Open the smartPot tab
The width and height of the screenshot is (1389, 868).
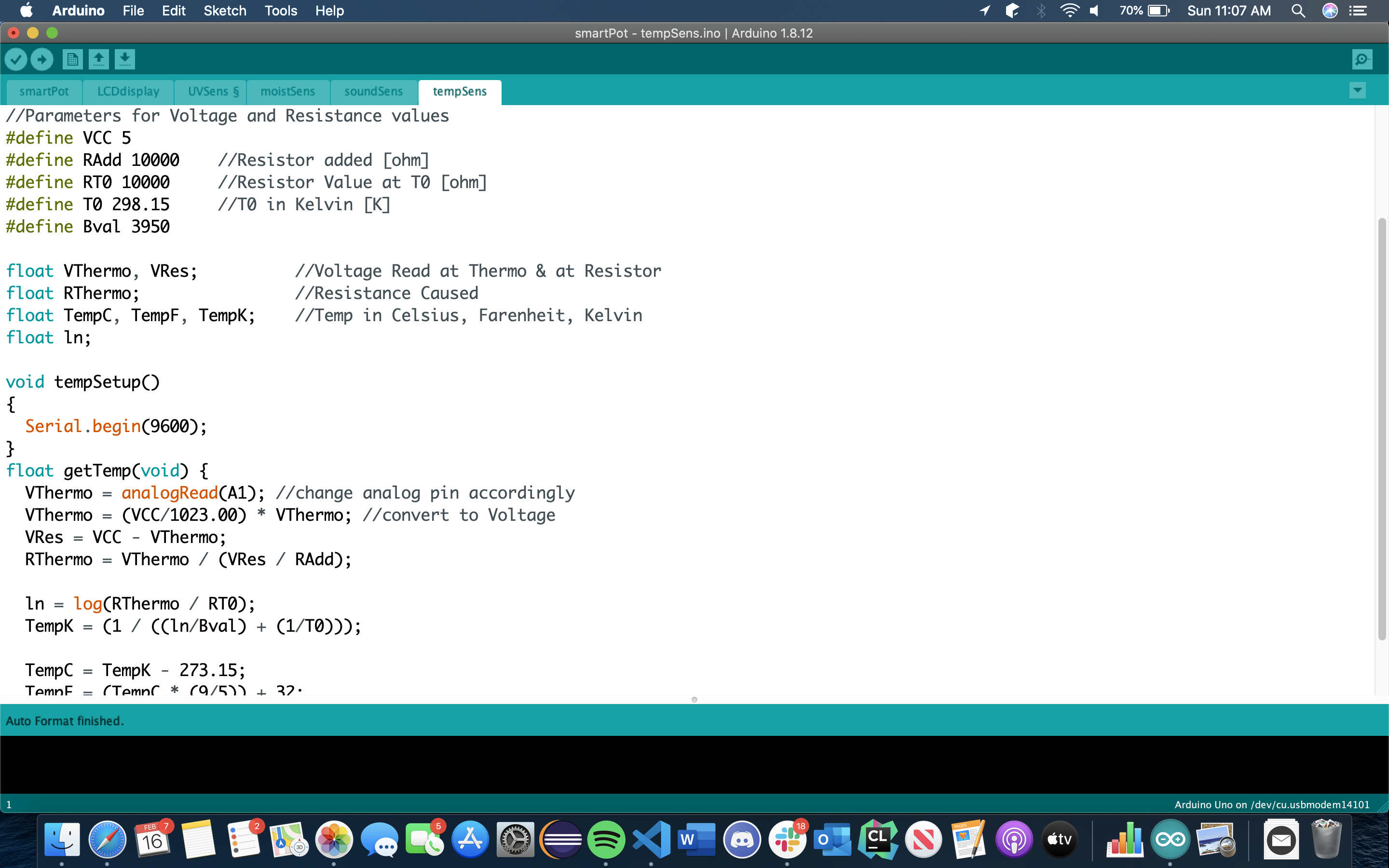click(43, 92)
